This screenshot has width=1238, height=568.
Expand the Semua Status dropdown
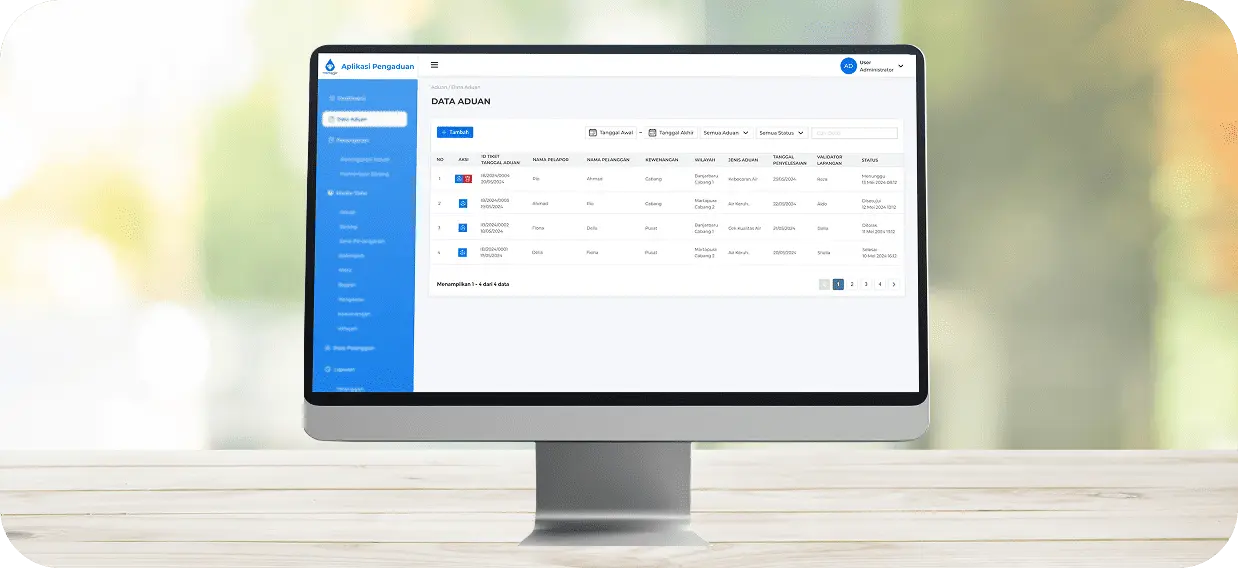pyautogui.click(x=781, y=132)
